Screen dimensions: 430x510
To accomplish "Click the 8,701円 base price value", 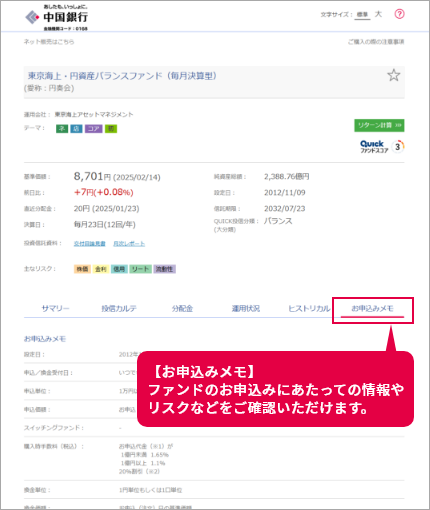I will pos(92,176).
